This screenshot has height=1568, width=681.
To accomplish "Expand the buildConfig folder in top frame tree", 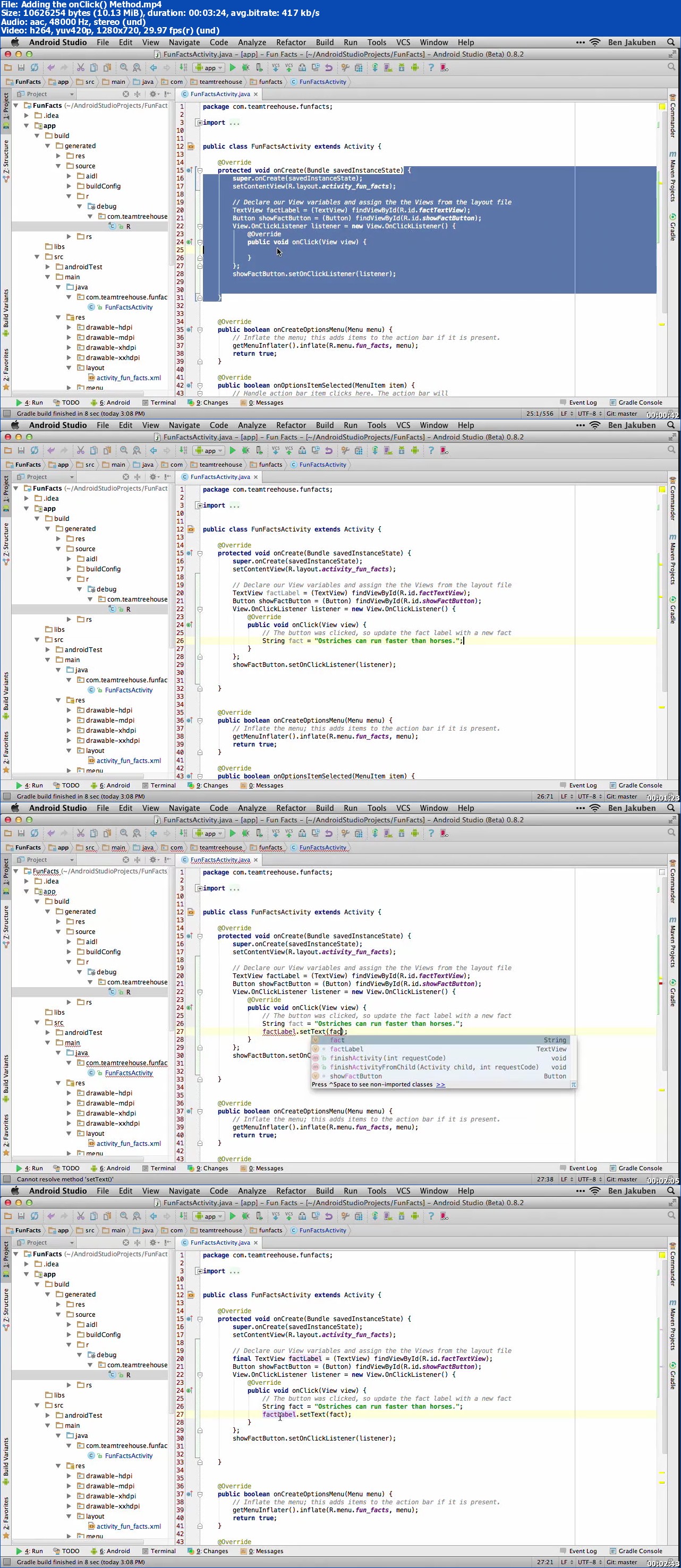I will [x=69, y=186].
